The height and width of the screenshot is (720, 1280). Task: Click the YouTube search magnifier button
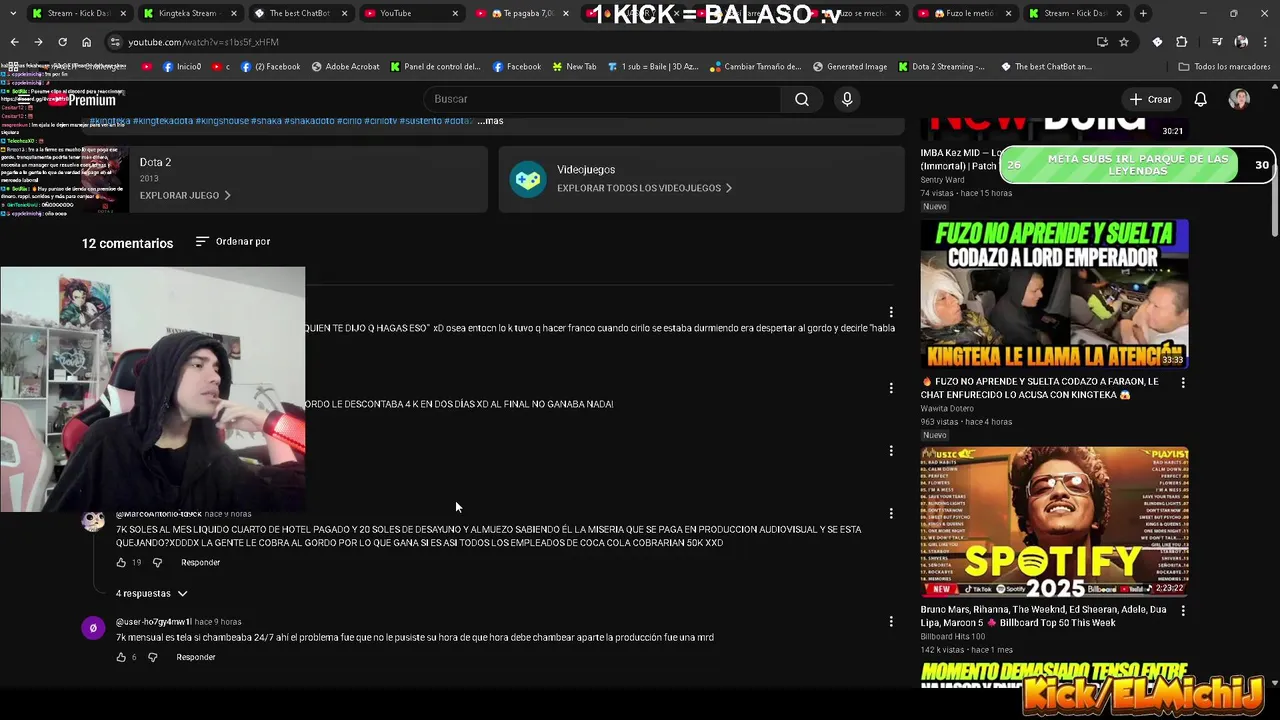(802, 99)
